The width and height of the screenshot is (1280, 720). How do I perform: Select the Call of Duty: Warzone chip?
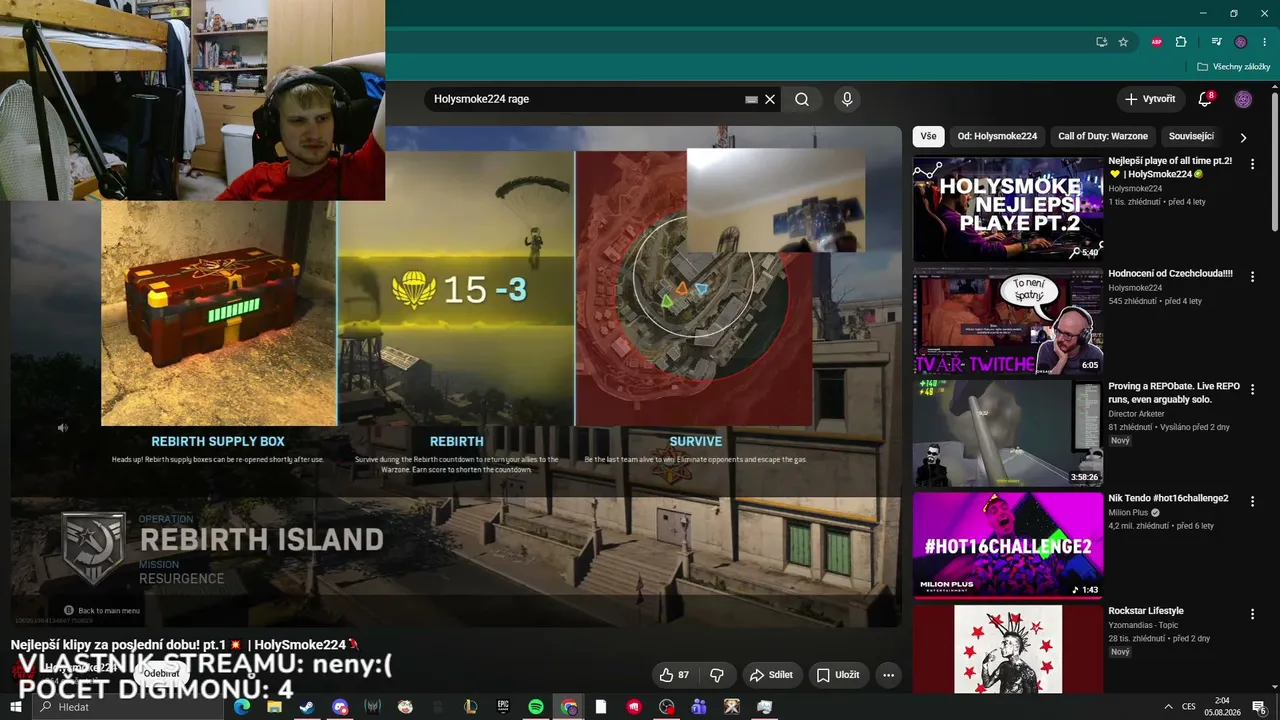pyautogui.click(x=1103, y=136)
